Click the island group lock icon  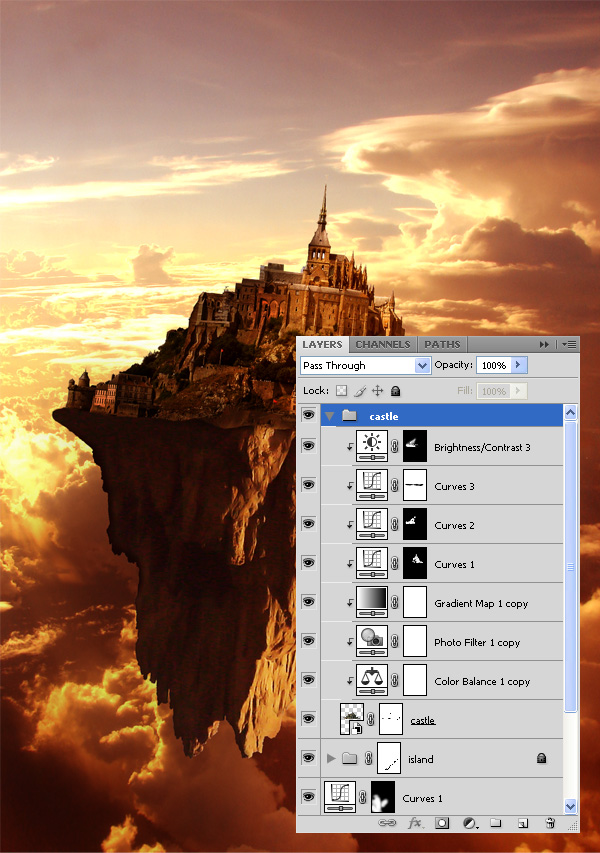(541, 758)
